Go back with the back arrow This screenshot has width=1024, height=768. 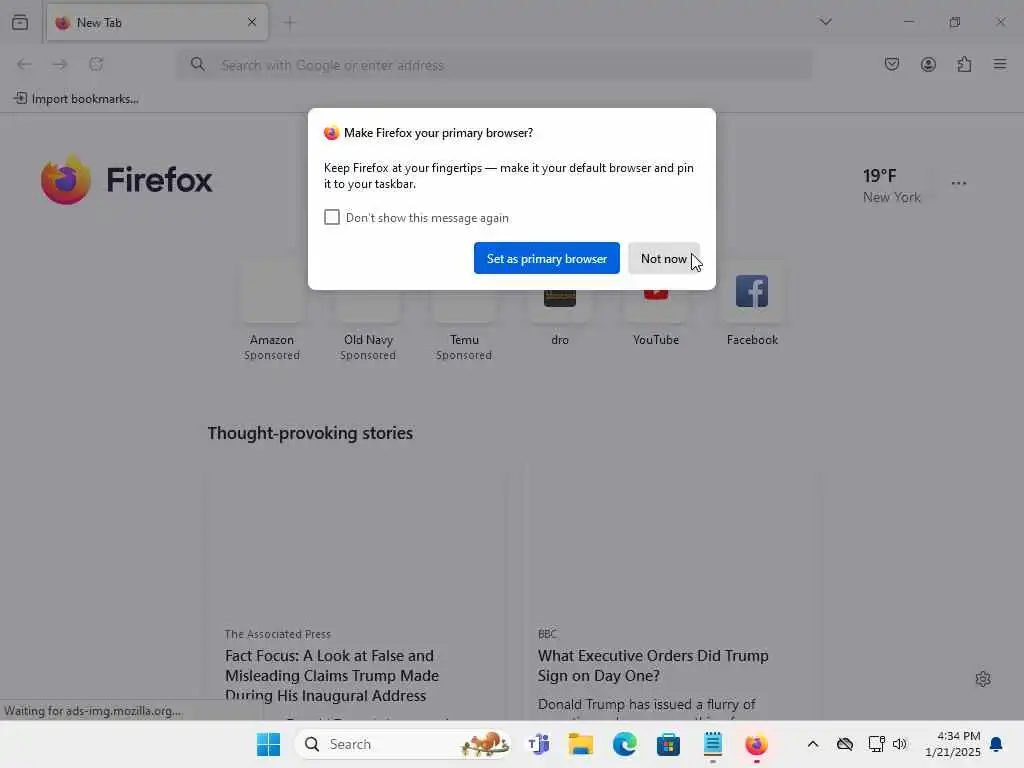pyautogui.click(x=24, y=64)
